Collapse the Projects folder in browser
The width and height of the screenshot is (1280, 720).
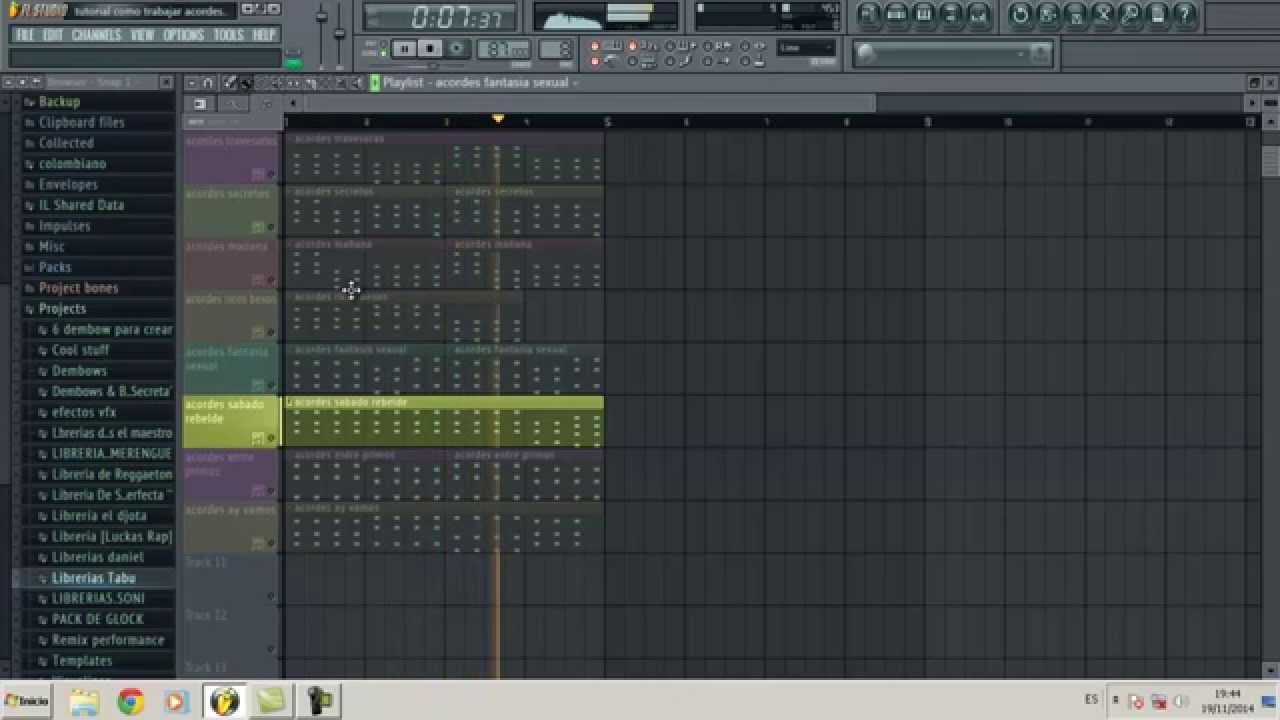point(61,309)
